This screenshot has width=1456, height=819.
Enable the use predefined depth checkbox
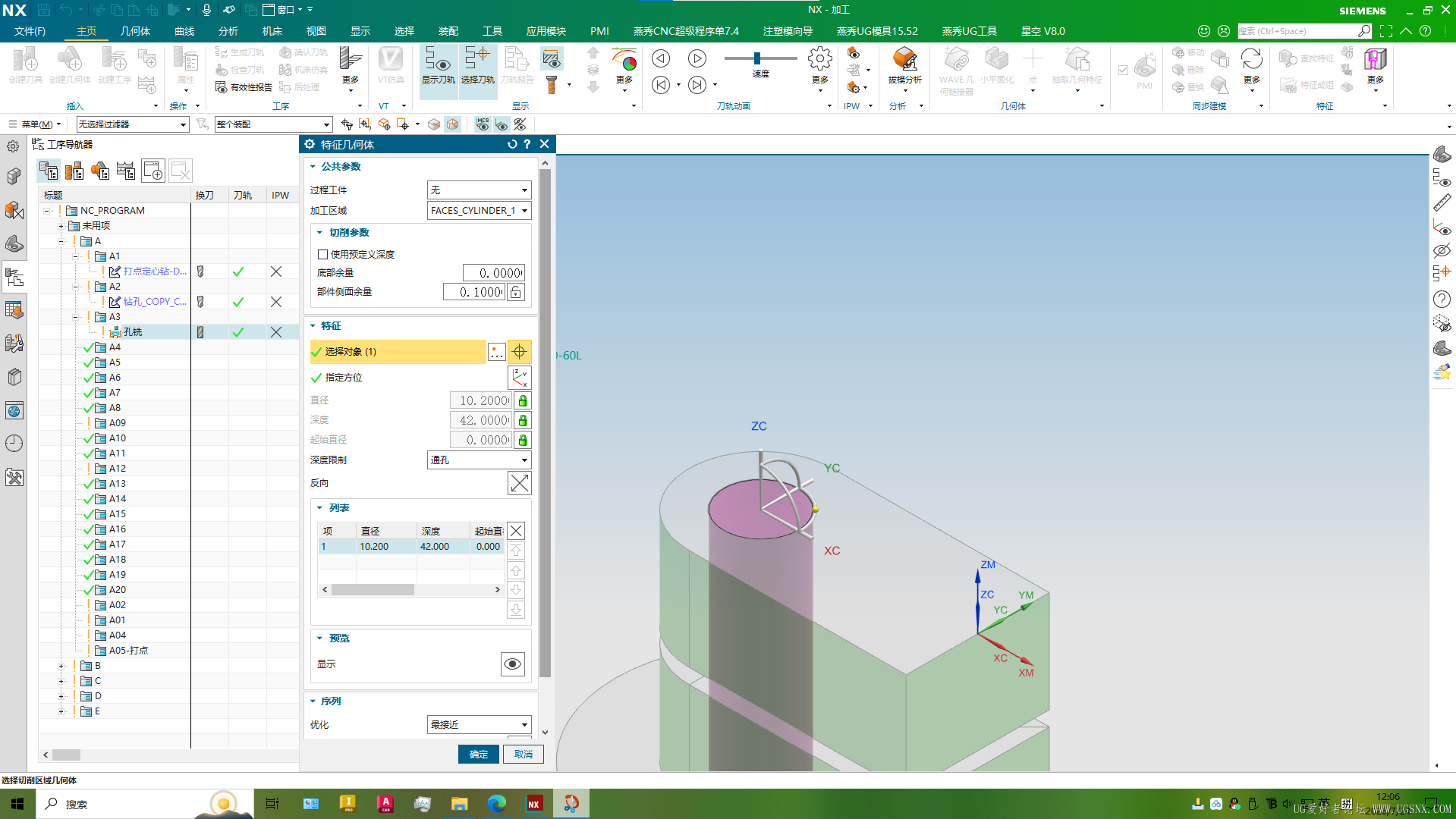pos(323,255)
